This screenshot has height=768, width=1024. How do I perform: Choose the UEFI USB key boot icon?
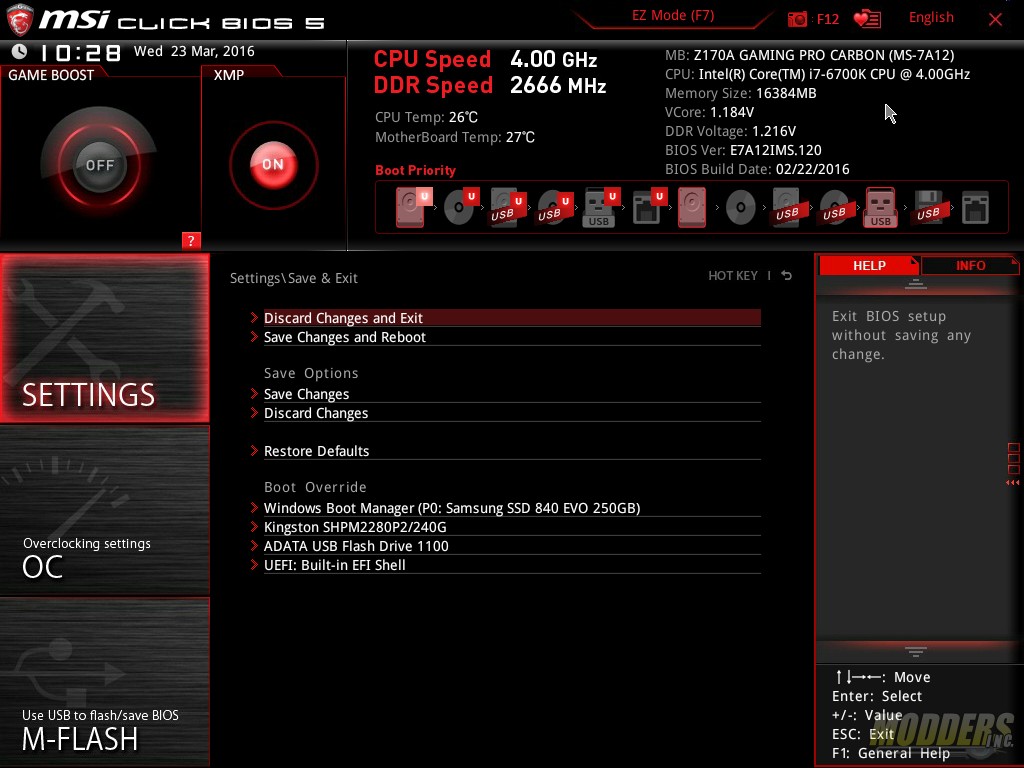click(601, 207)
